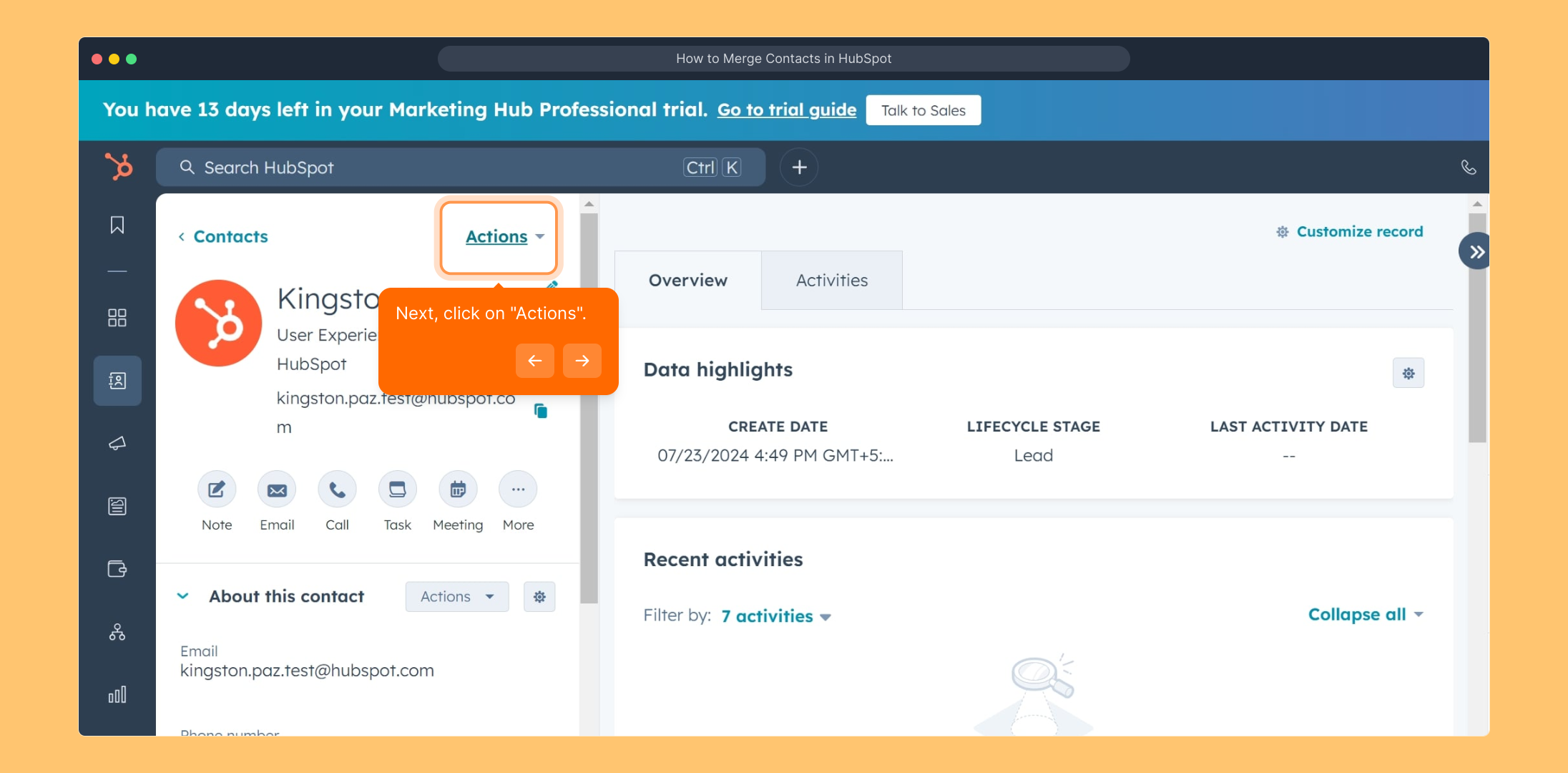Open the CRM Contacts sidebar icon

pos(117,381)
